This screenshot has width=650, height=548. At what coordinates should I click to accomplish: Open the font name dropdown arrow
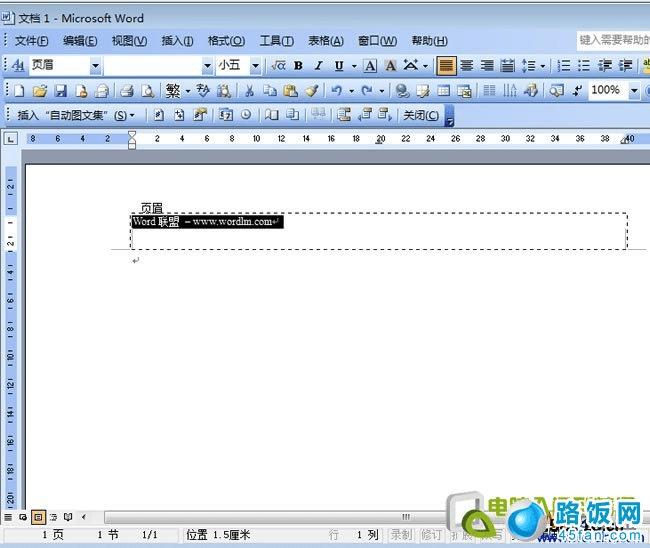click(207, 66)
